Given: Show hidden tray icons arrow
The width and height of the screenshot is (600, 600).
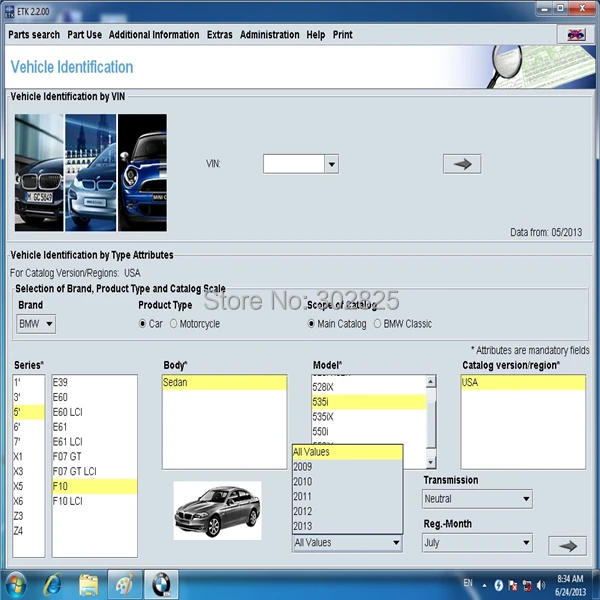Looking at the screenshot, I should click(x=484, y=585).
